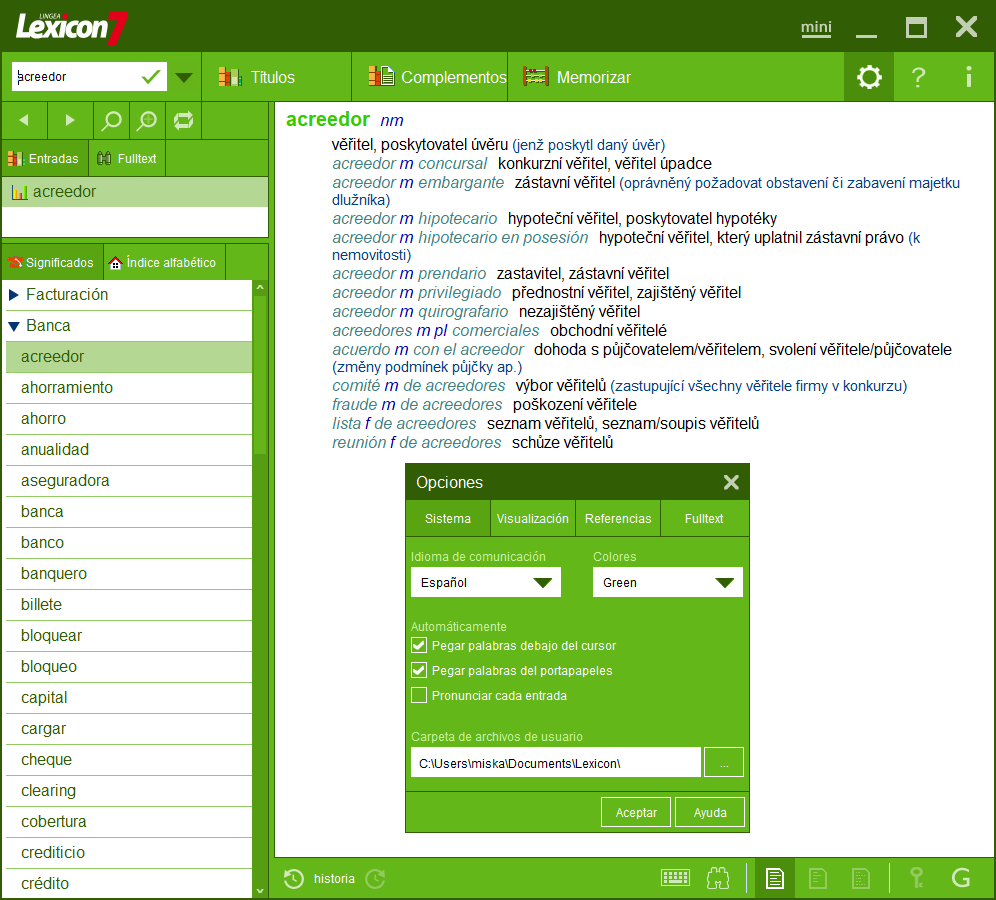Enable Pronunciar cada entrada

click(419, 695)
